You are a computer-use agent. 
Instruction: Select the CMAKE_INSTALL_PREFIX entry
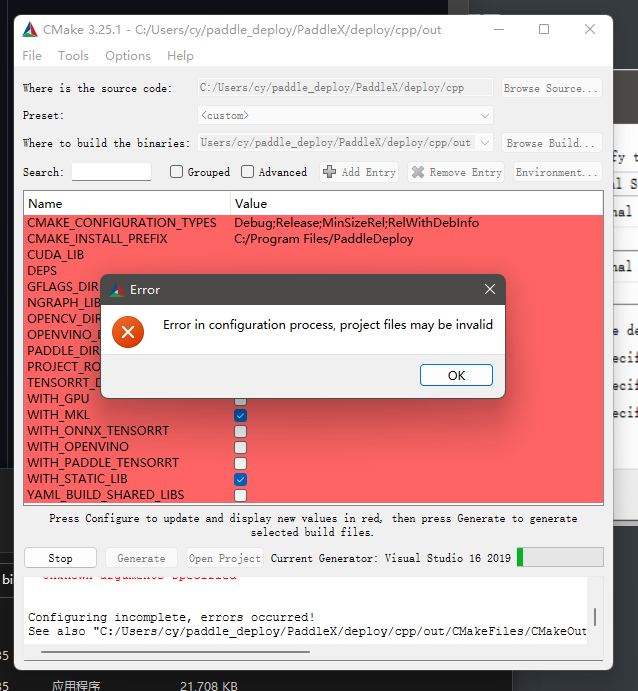[x=97, y=239]
